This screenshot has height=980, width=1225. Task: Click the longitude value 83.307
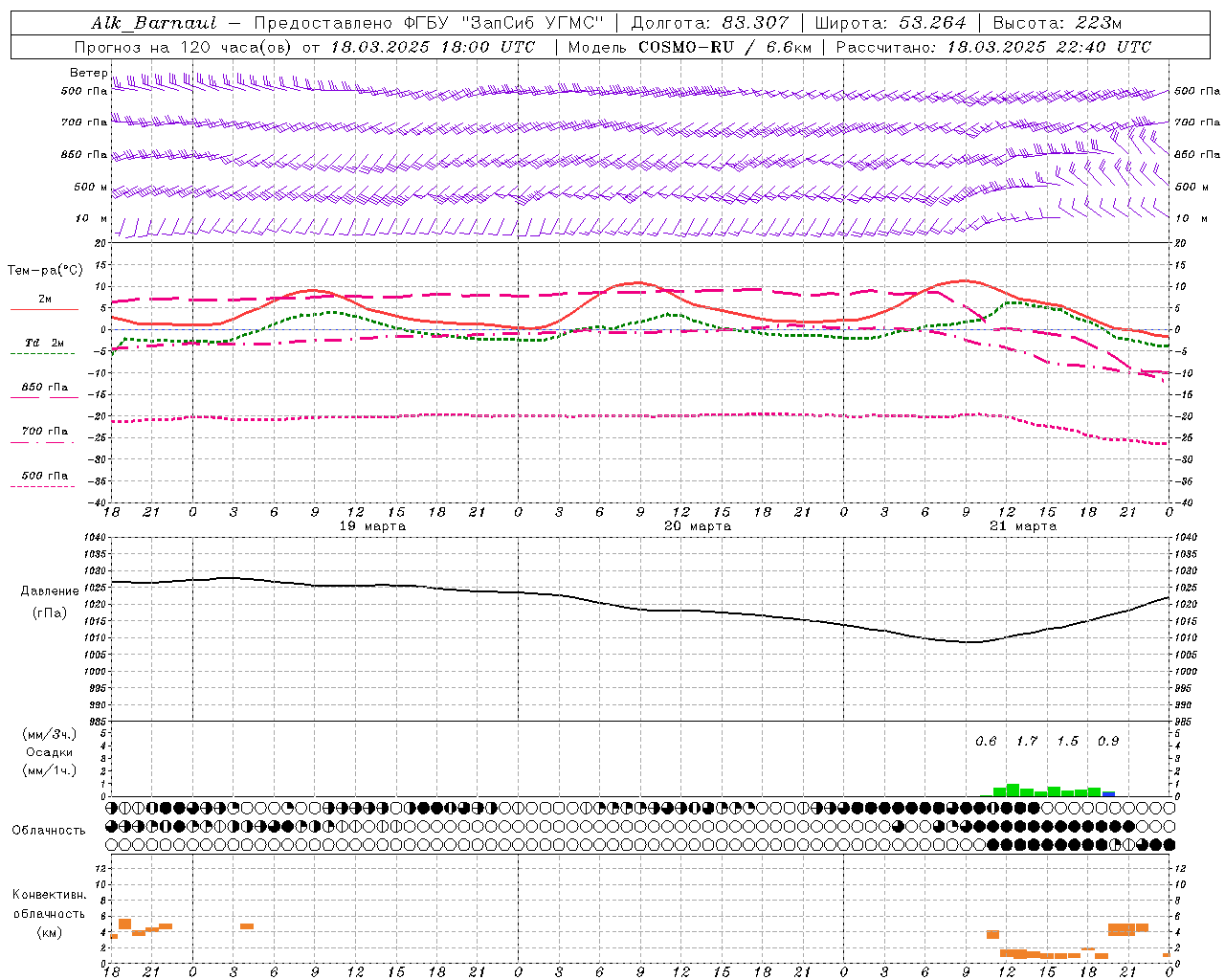[x=756, y=23]
